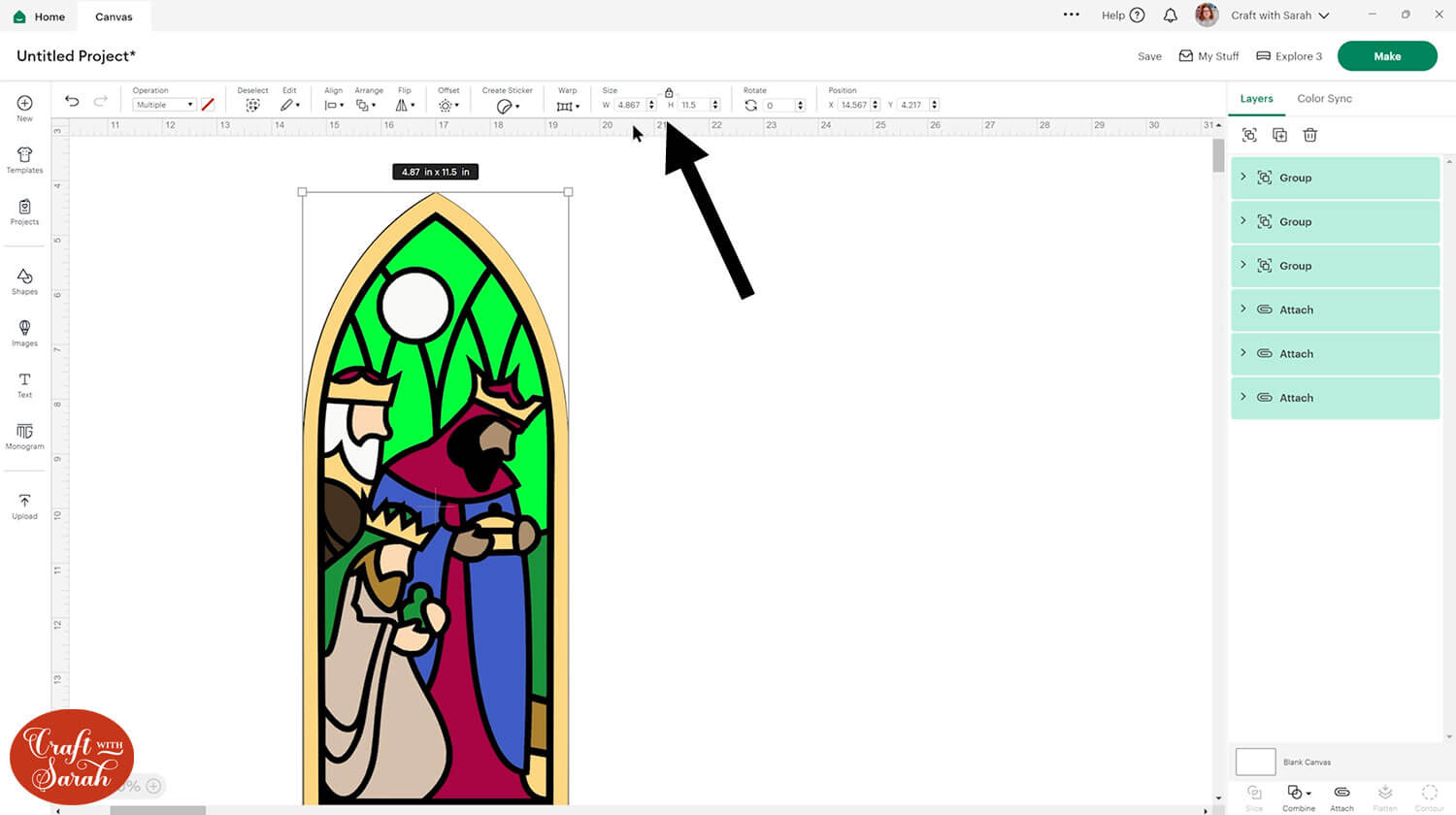
Task: Select the Text tool
Action: (24, 384)
